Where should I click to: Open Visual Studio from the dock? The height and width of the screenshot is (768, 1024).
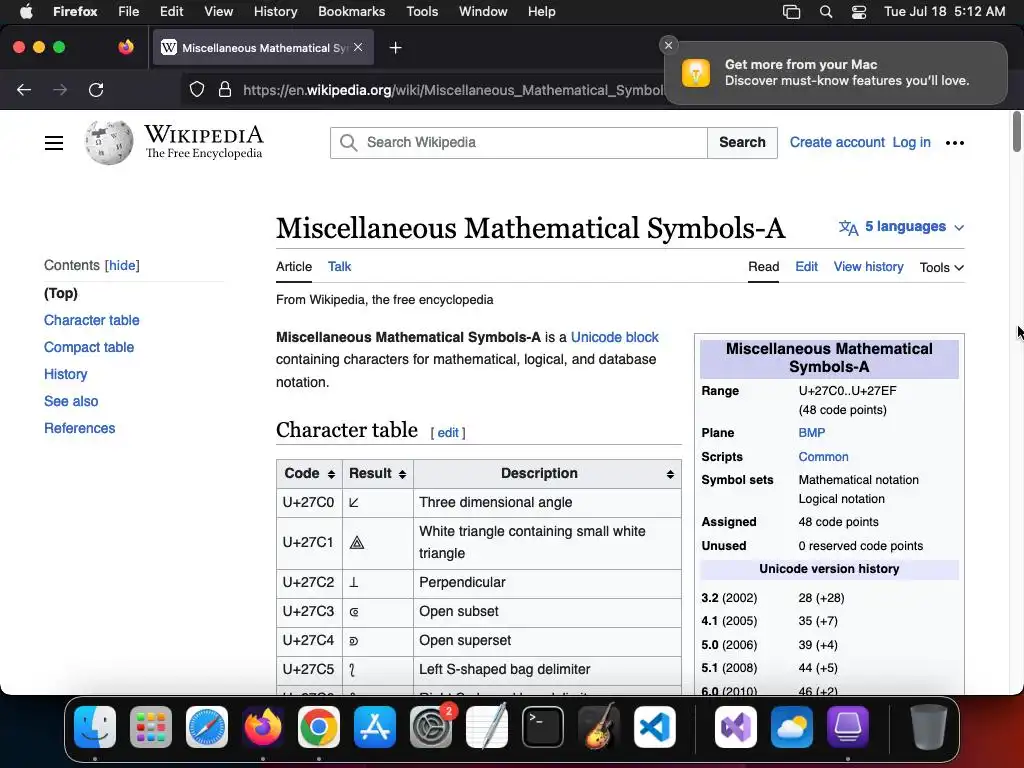point(736,727)
